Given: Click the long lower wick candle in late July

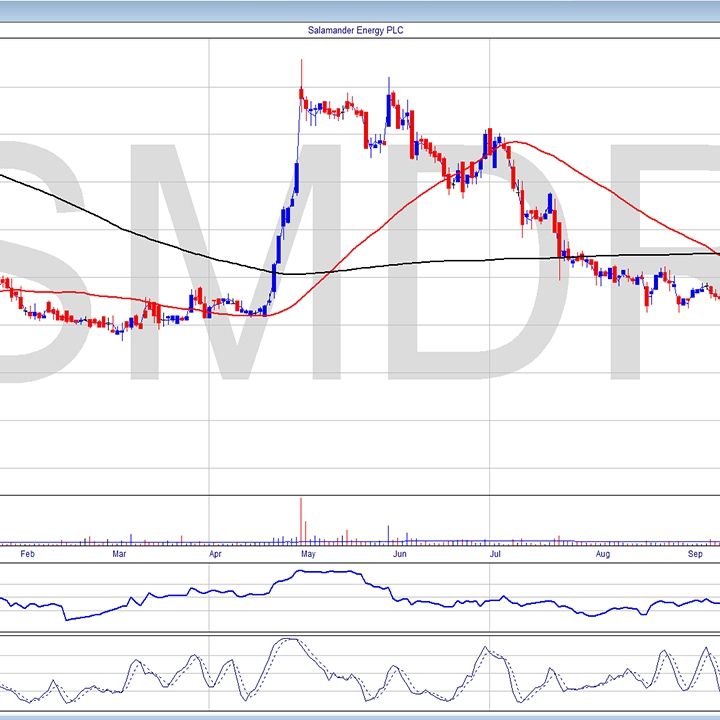Looking at the screenshot, I should click(x=560, y=265).
